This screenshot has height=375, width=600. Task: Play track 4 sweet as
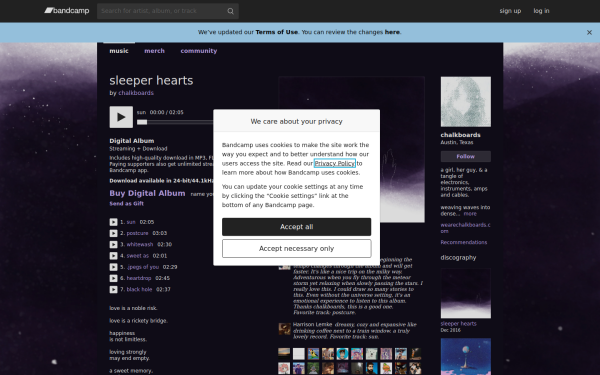click(113, 256)
